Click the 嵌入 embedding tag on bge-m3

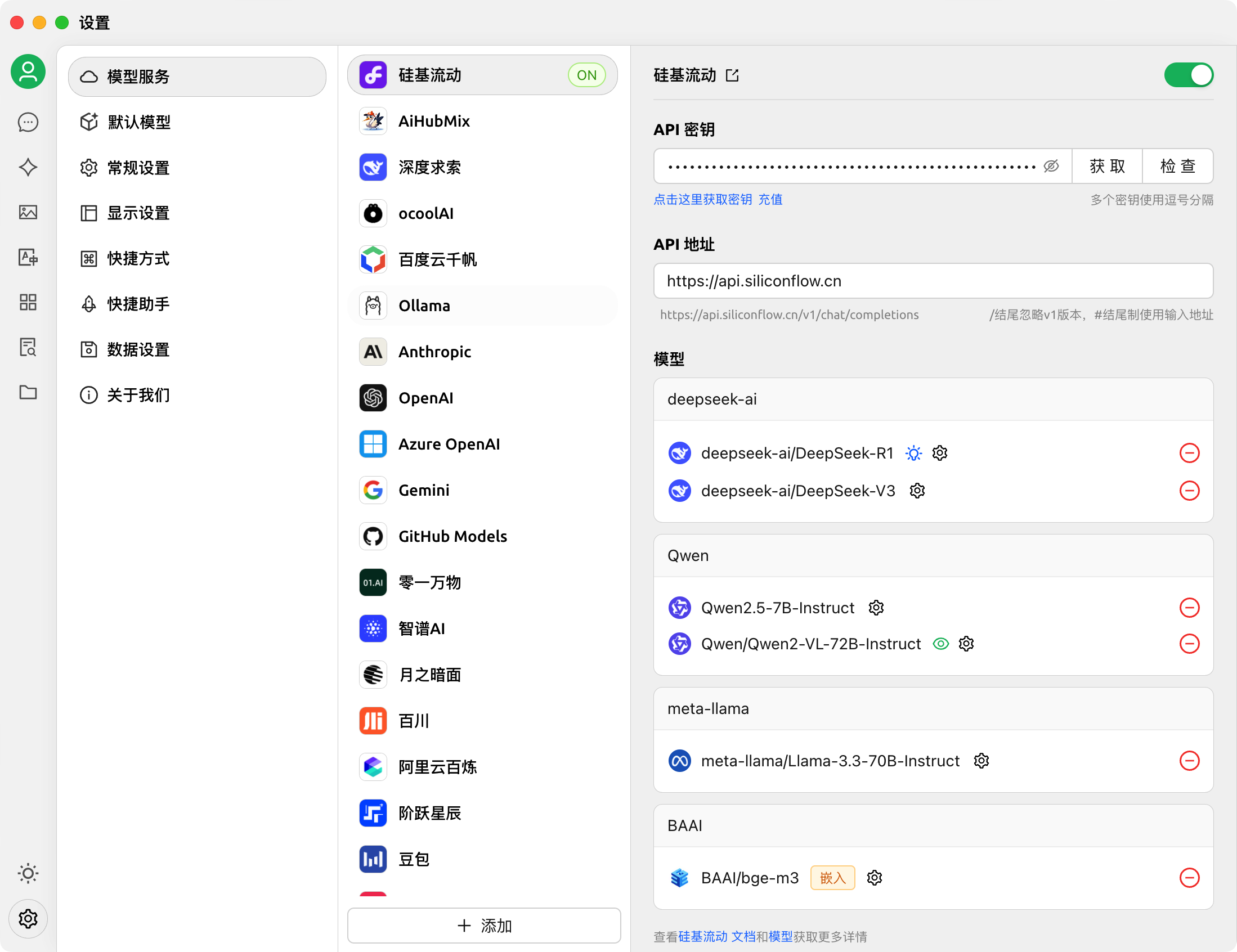pos(832,878)
